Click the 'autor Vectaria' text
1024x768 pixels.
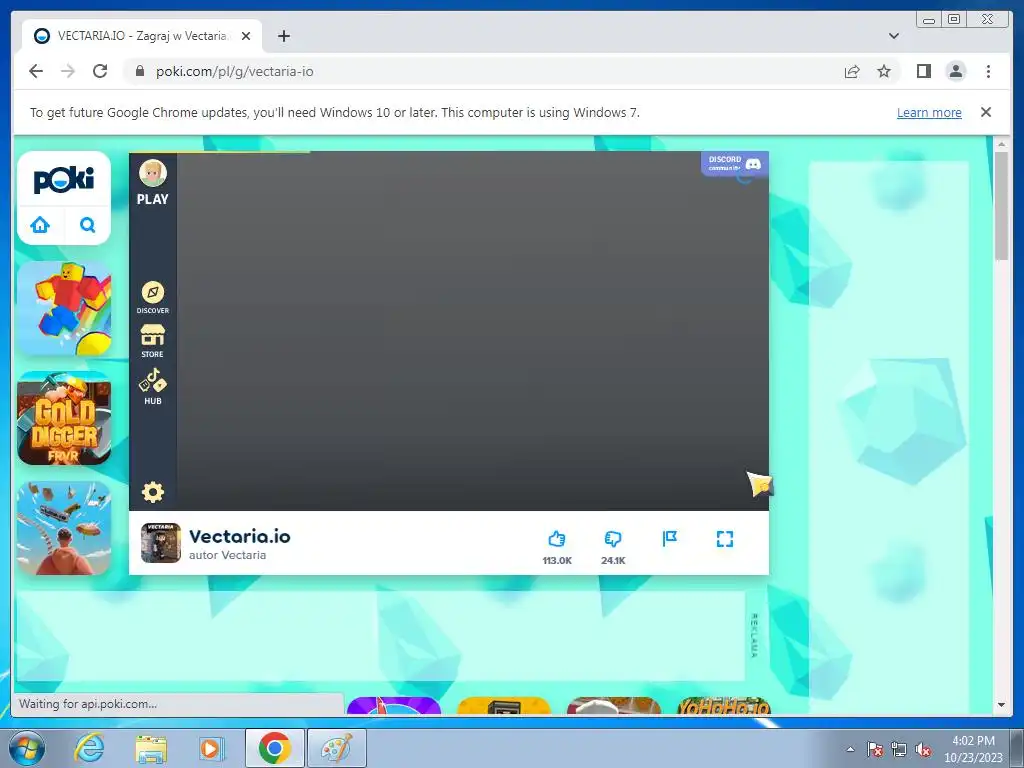click(227, 555)
